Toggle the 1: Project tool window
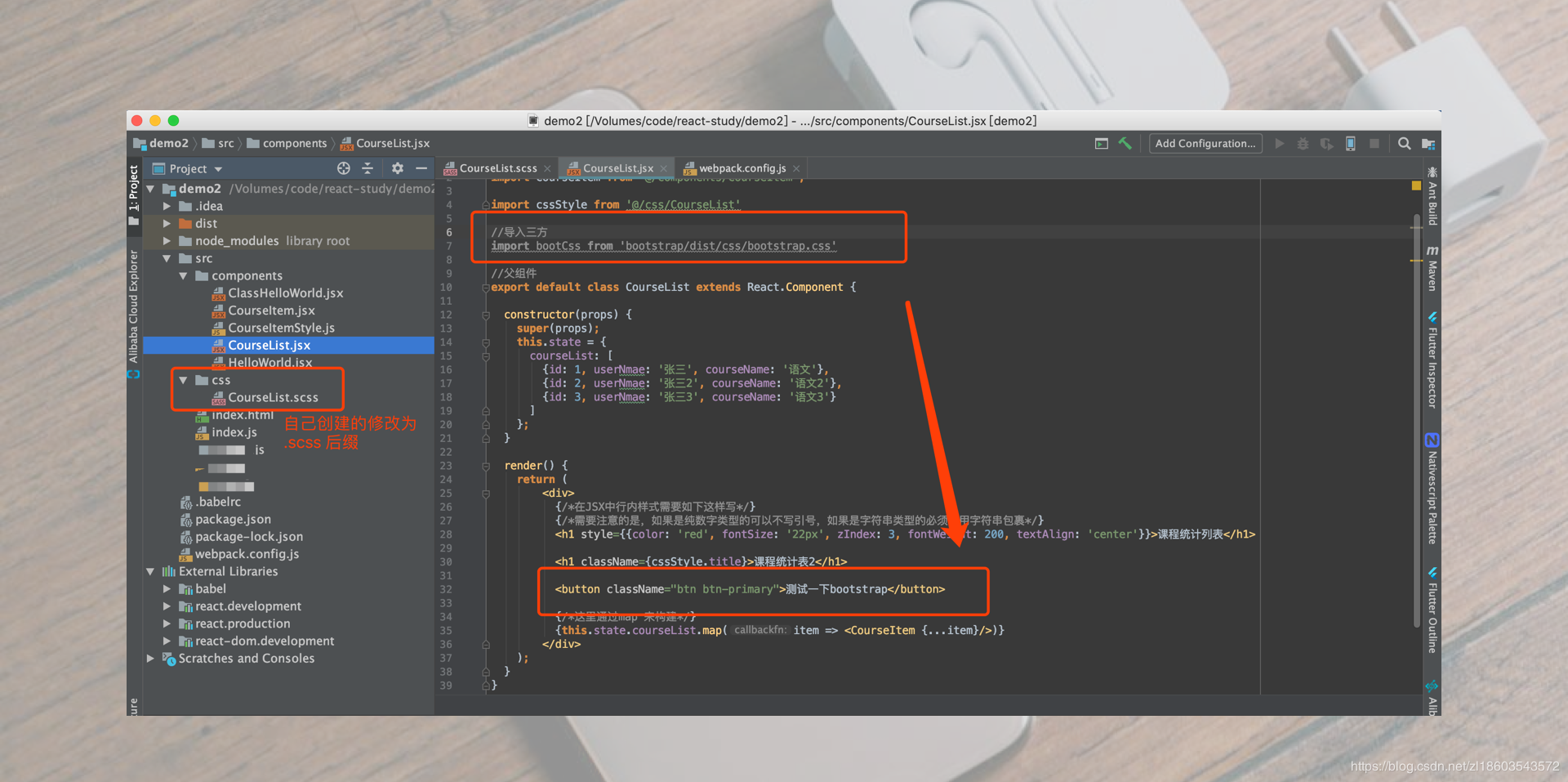This screenshot has width=1568, height=782. pyautogui.click(x=134, y=194)
